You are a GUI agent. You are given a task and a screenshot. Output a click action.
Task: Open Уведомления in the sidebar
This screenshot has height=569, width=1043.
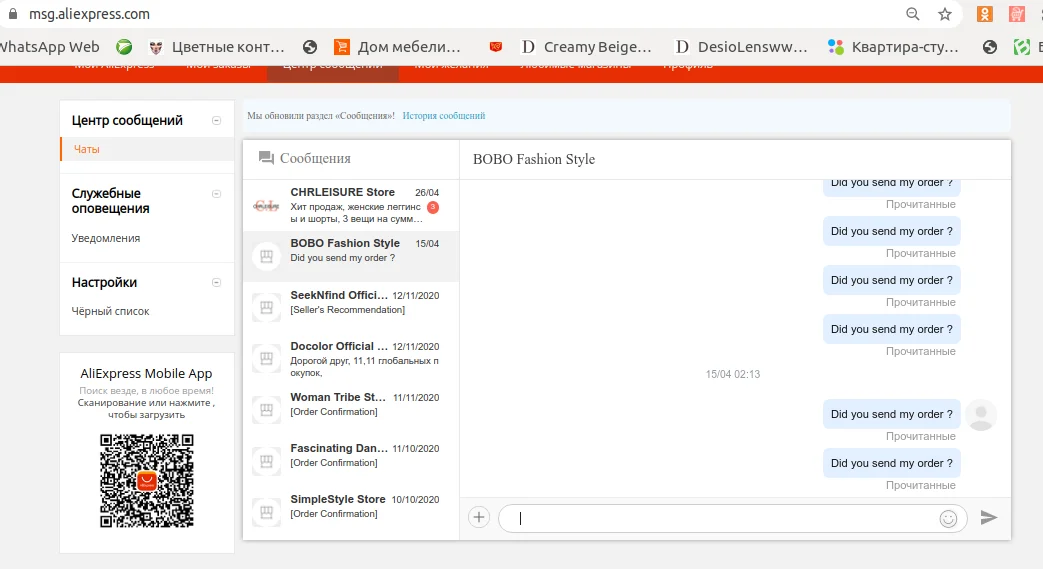[x=106, y=238]
